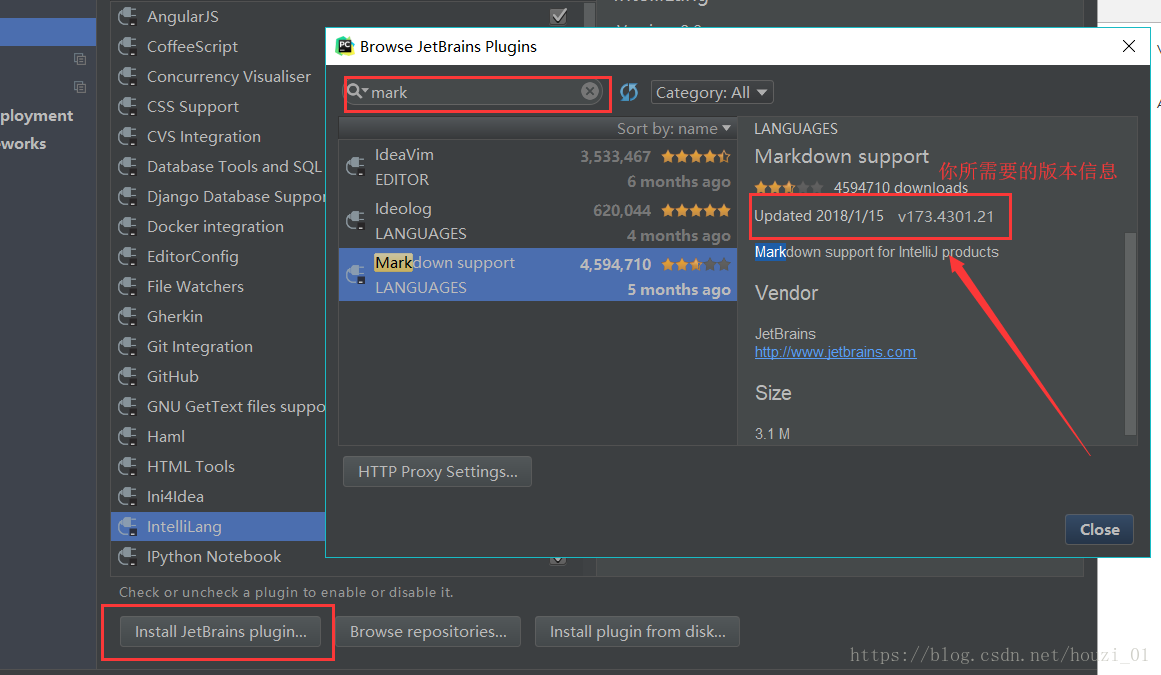Select CSS Support in plugins list
This screenshot has height=675, width=1161.
pos(218,107)
